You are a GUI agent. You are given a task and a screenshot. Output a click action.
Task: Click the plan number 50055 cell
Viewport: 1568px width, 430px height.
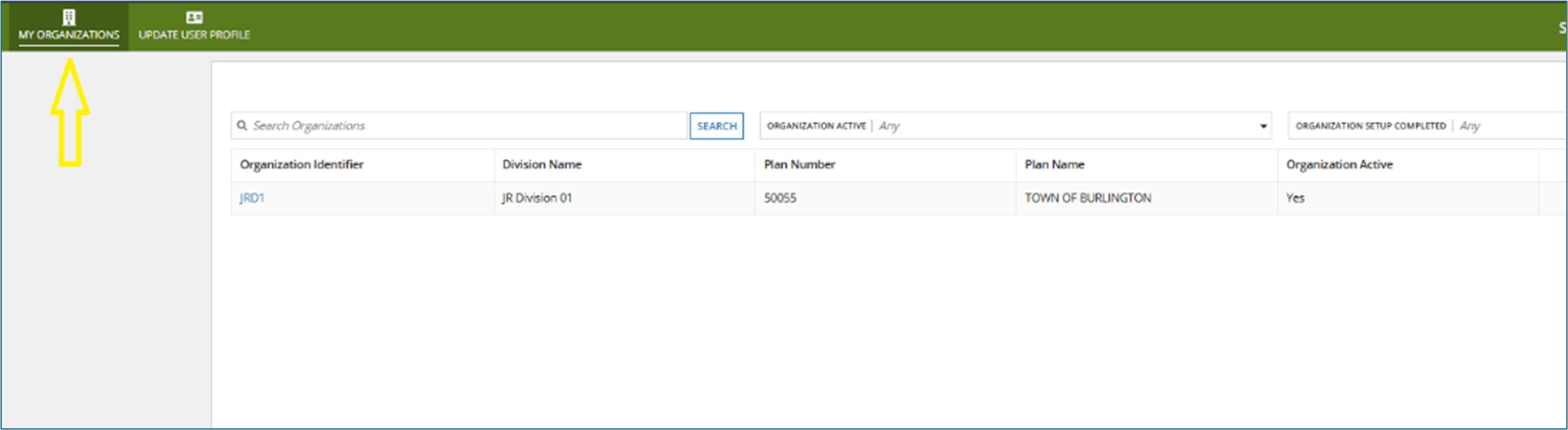pos(780,198)
